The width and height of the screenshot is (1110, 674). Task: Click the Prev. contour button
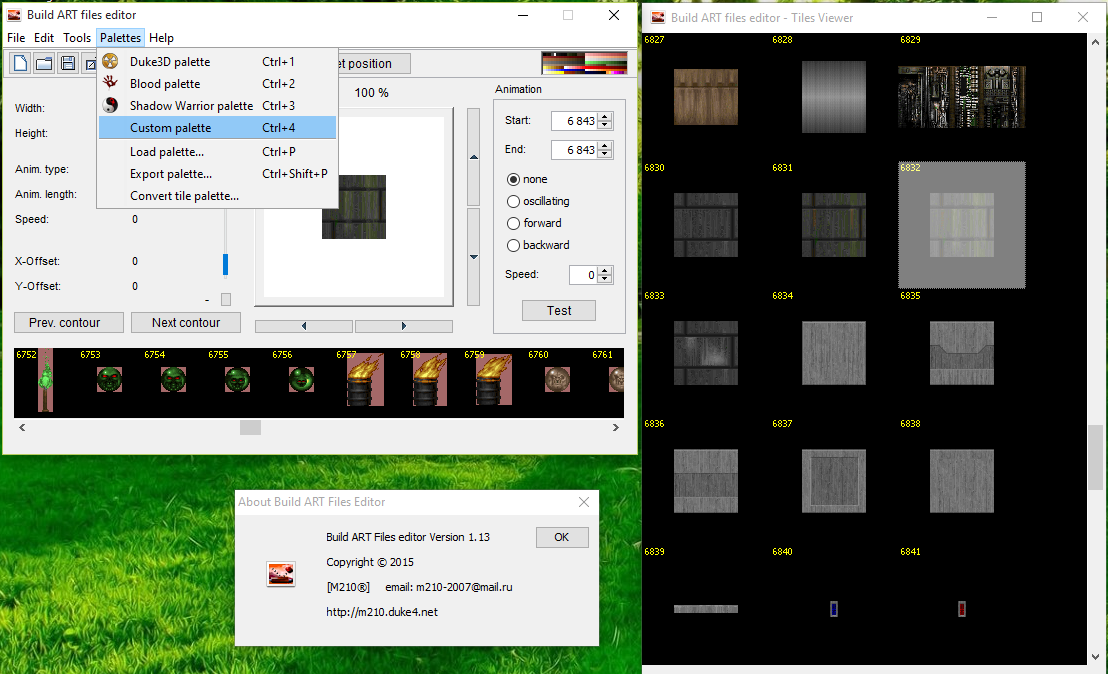click(69, 322)
